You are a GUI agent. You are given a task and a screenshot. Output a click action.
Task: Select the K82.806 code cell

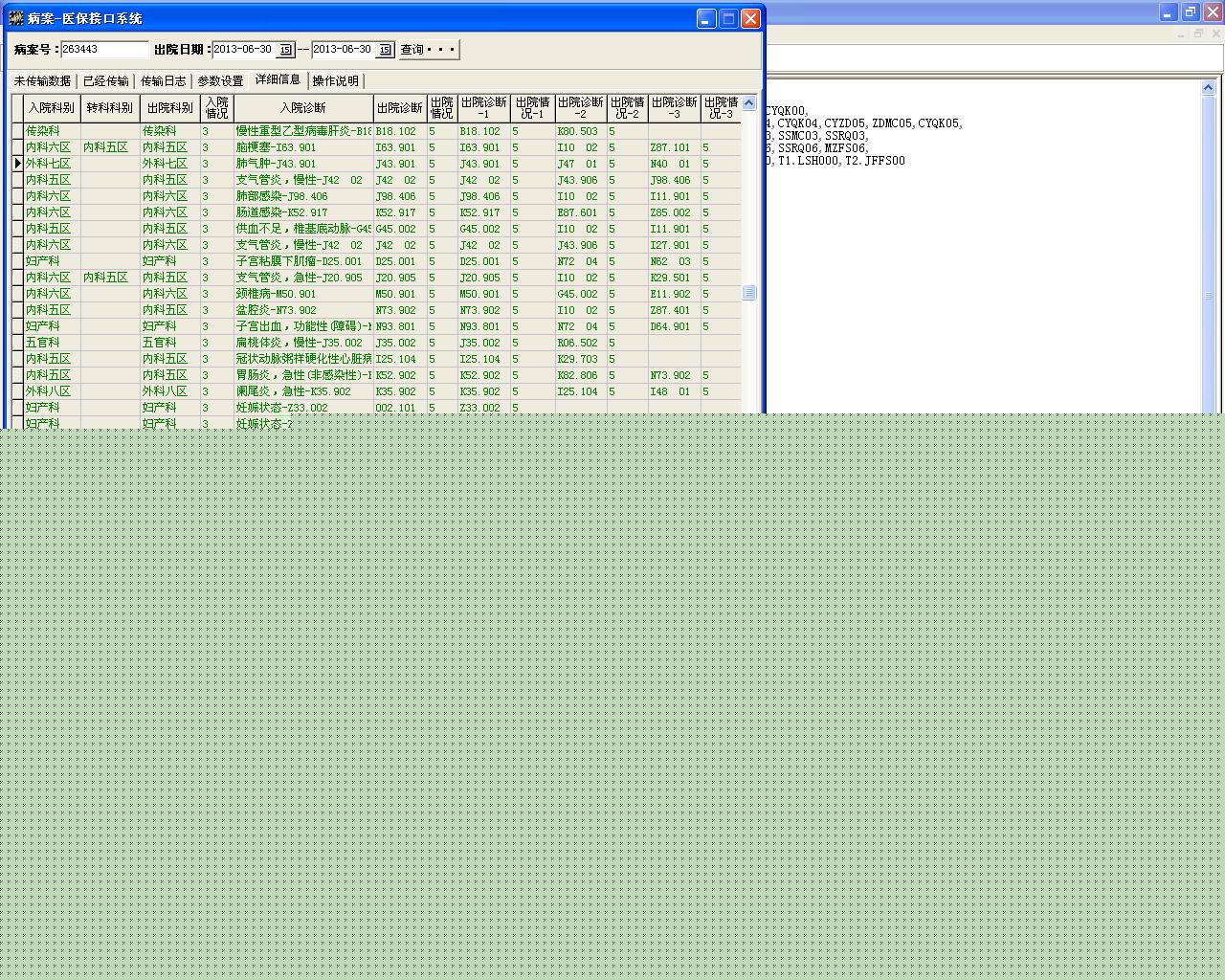[581, 375]
